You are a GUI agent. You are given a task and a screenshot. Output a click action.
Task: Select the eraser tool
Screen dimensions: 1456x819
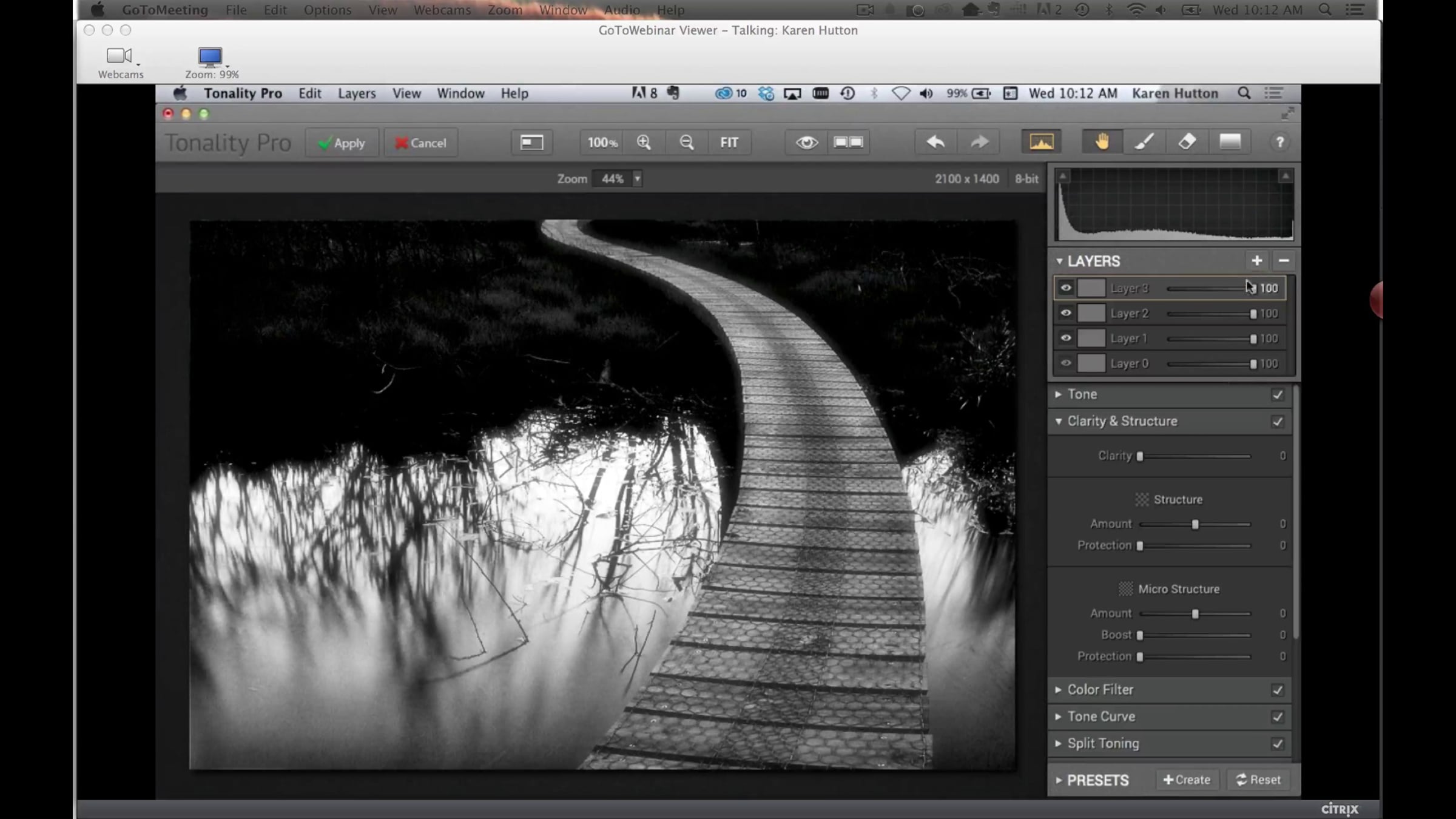pyautogui.click(x=1187, y=142)
